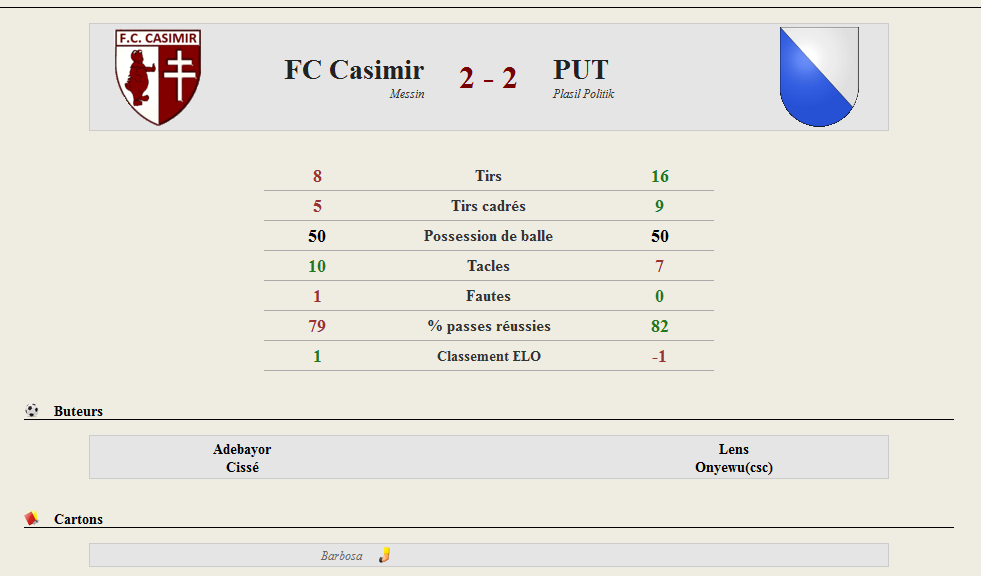The width and height of the screenshot is (981, 576).
Task: Click scorer Cissé
Action: coord(242,467)
